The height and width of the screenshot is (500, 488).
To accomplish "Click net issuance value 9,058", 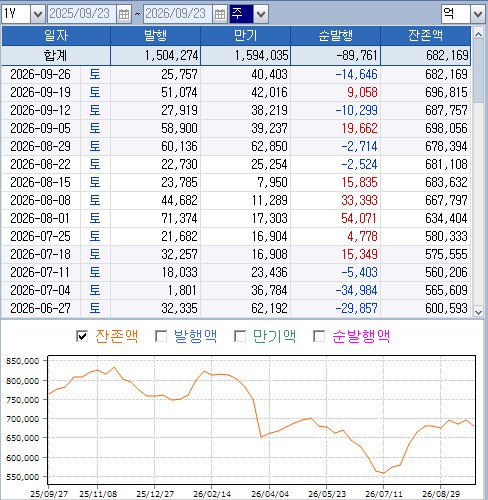I will pos(362,92).
